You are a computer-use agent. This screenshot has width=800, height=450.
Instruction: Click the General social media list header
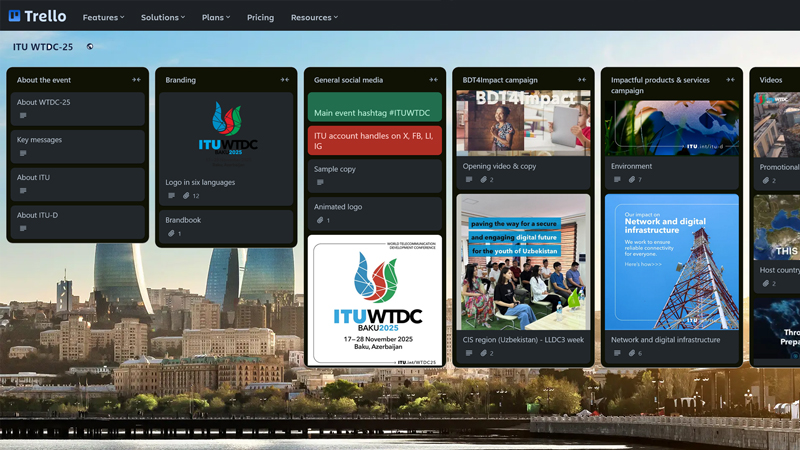pos(348,80)
